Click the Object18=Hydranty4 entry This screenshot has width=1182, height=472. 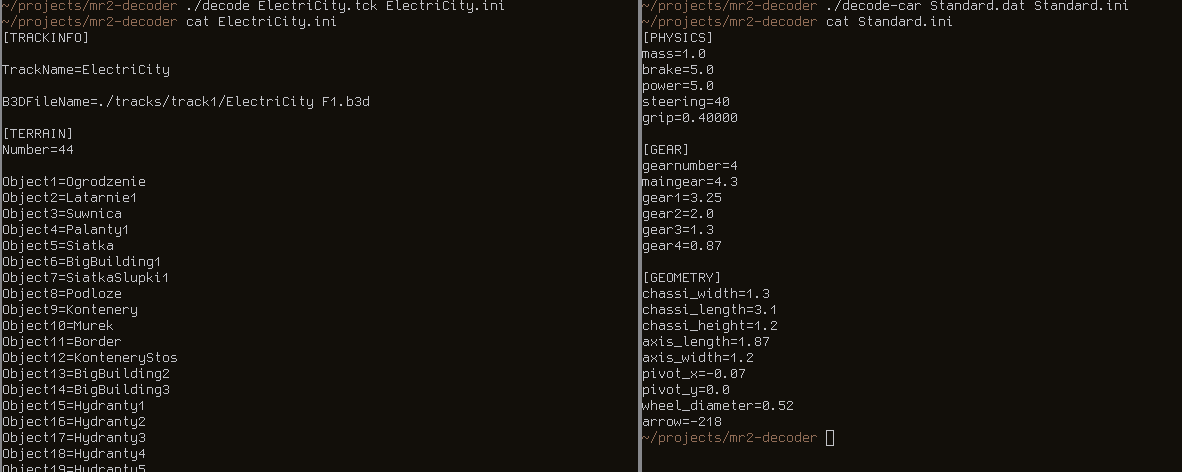(74, 454)
